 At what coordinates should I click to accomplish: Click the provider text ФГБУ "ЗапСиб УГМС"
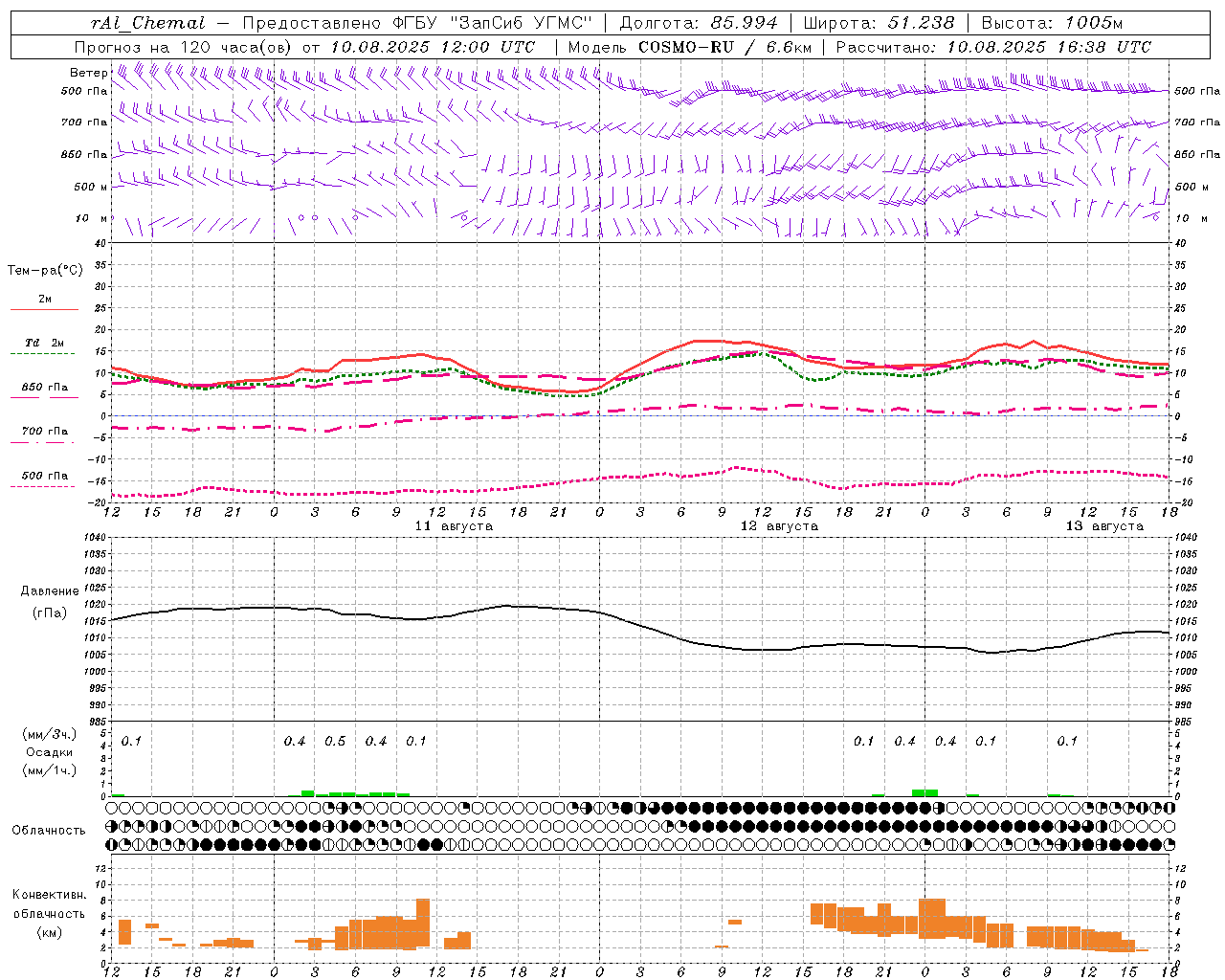point(492,23)
